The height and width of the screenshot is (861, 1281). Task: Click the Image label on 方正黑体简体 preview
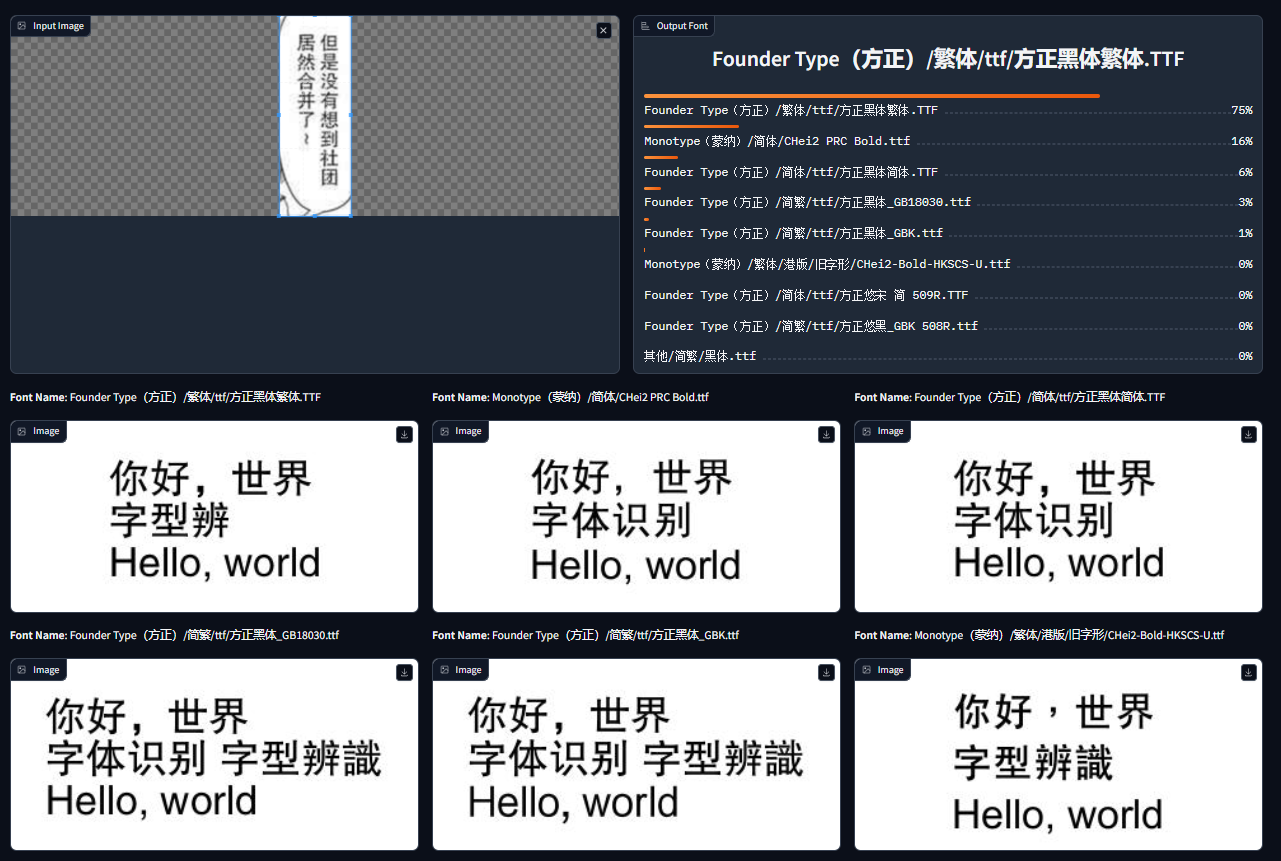tap(882, 431)
